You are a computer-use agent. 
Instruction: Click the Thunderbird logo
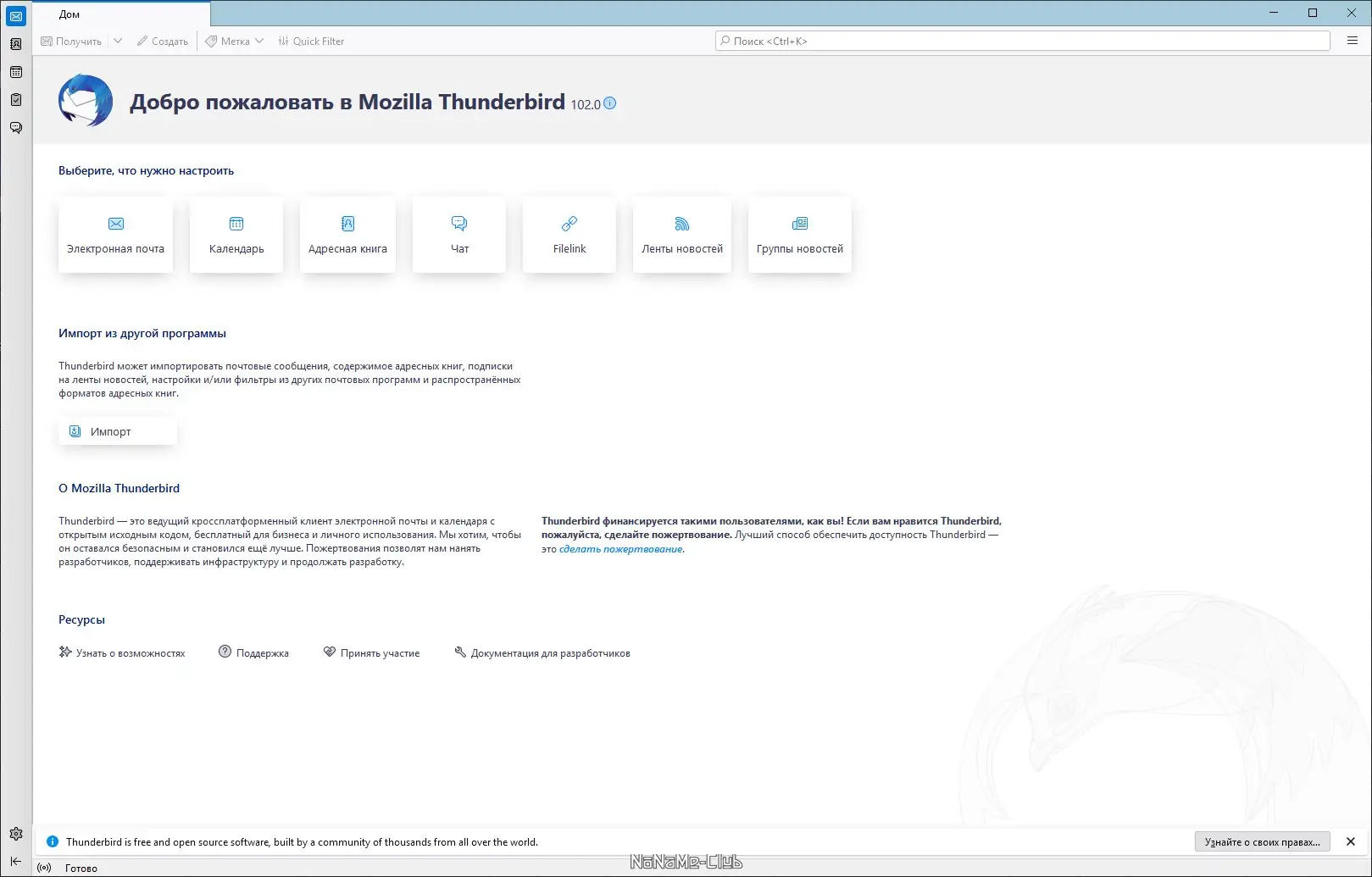pos(86,101)
